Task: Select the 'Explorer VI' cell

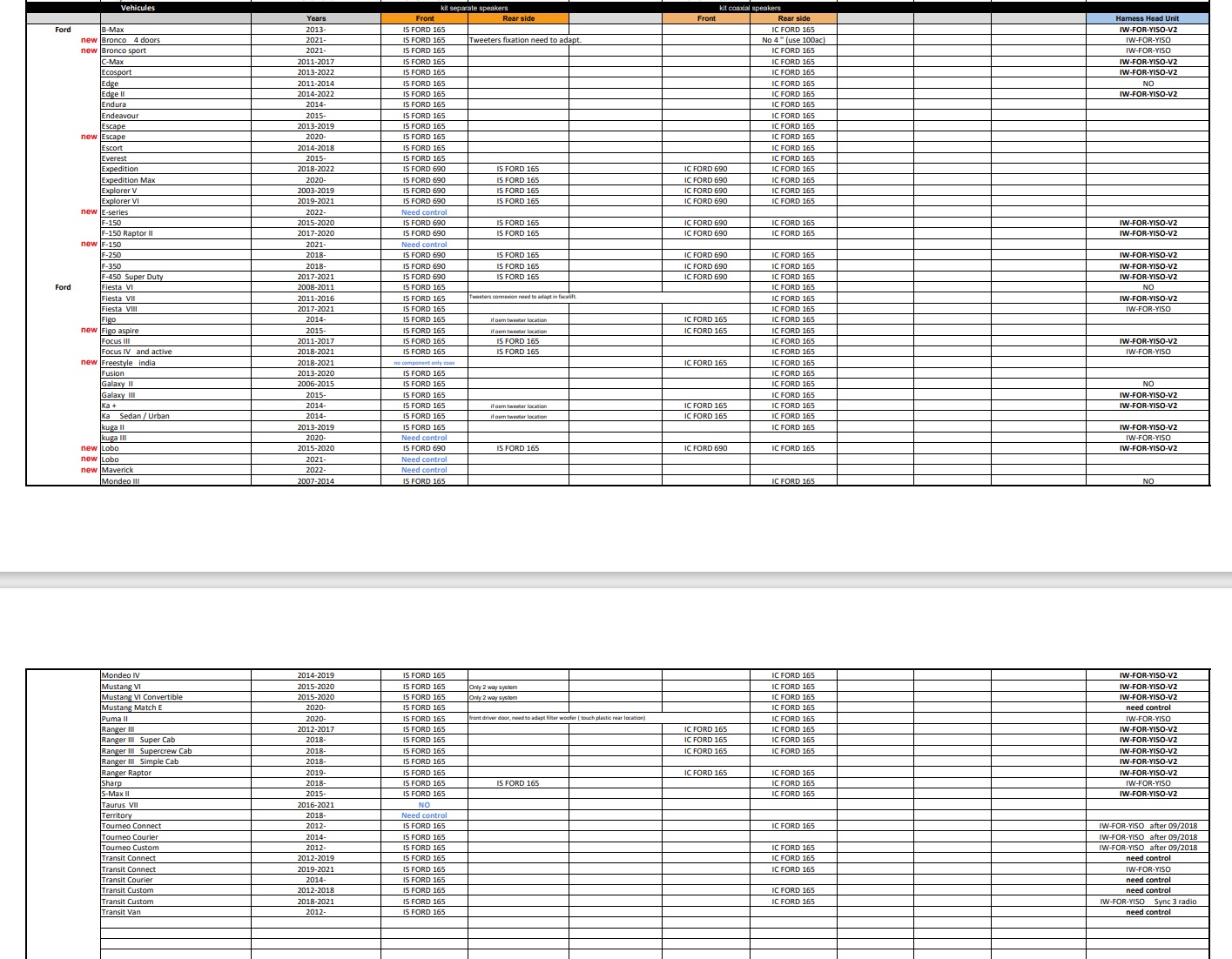Action: tap(176, 201)
